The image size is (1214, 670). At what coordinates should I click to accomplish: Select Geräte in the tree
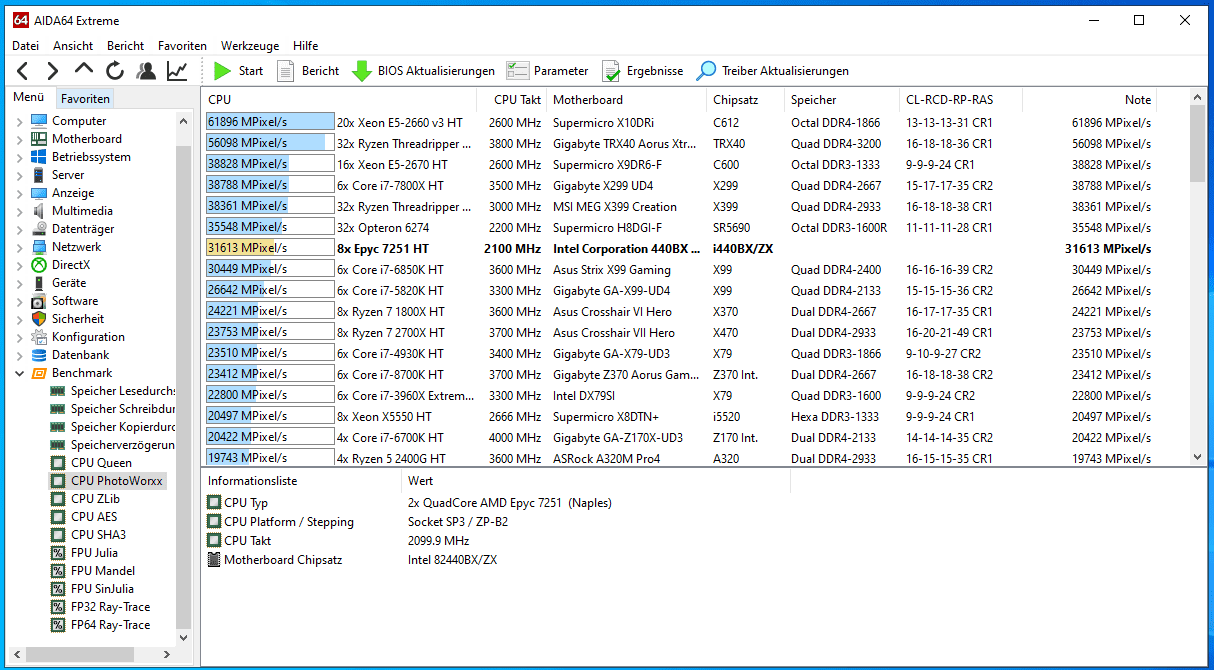[68, 283]
